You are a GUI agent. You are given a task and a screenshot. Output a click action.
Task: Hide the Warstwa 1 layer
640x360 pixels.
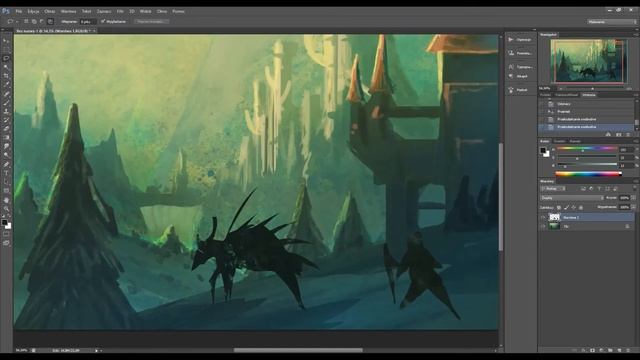coord(543,218)
